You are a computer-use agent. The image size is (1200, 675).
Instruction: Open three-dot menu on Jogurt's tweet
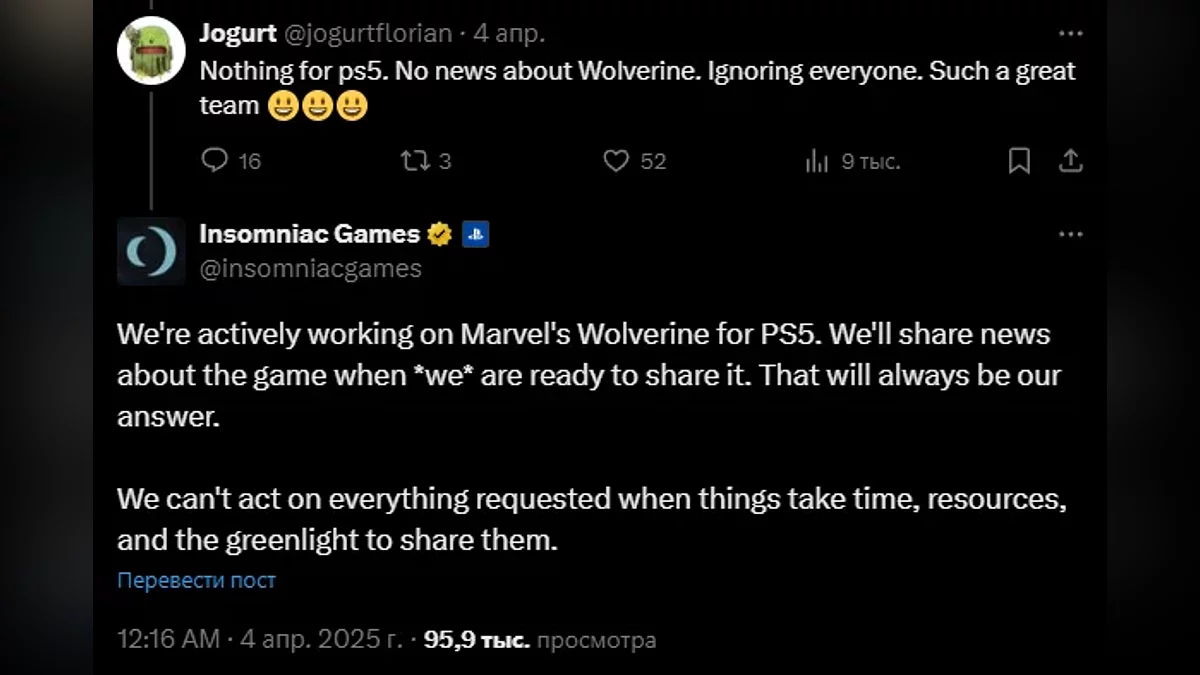[x=1070, y=34]
